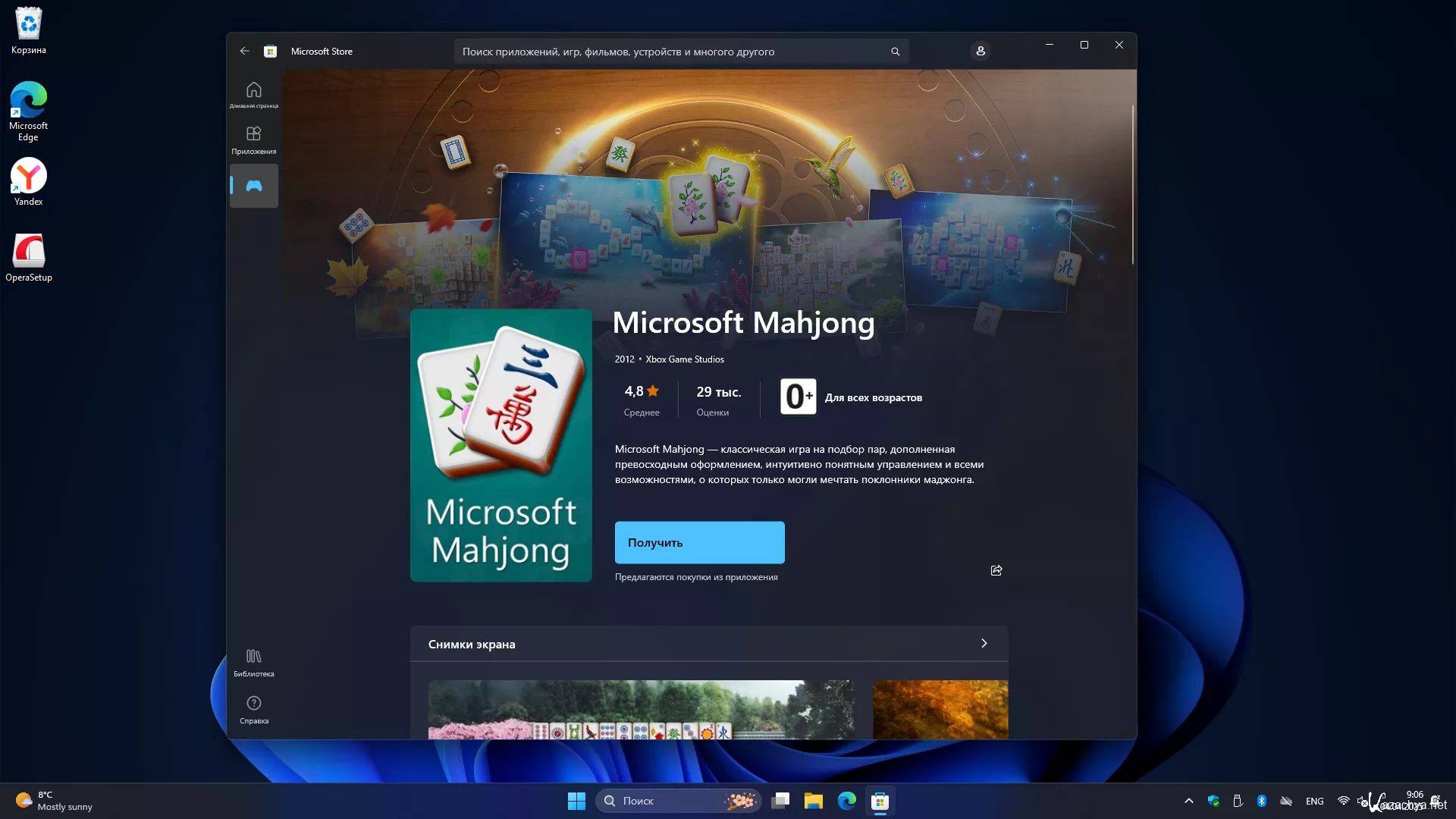Screen dimensions: 1456x819
Task: Expand the Снимки экрана section chevron
Action: click(984, 643)
